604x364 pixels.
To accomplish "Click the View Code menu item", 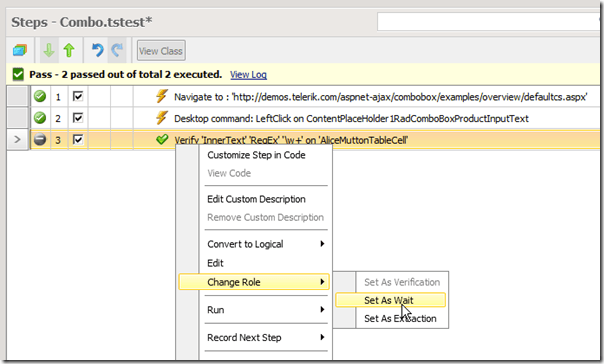I will [229, 173].
